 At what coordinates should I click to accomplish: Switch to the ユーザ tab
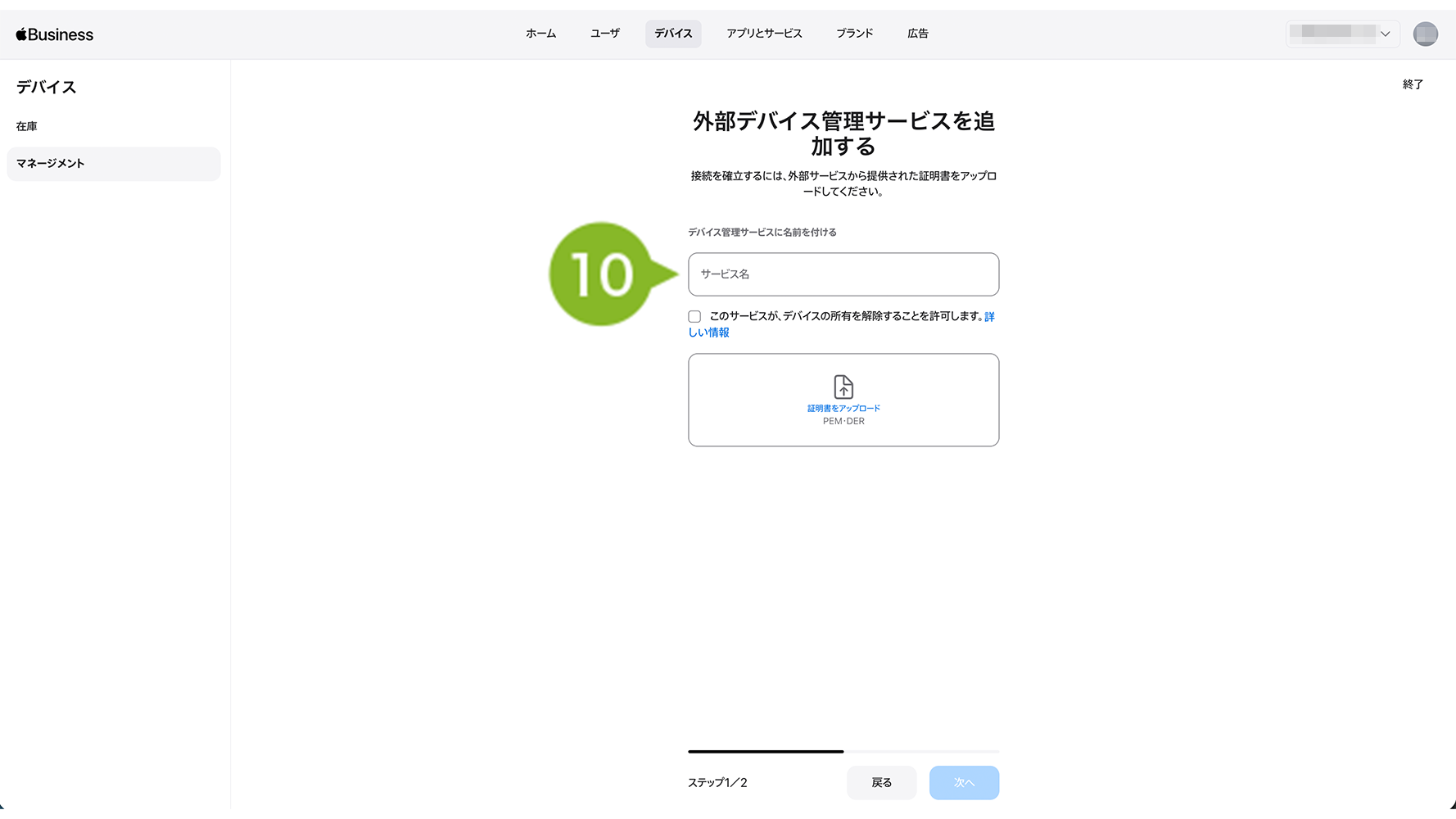point(604,34)
